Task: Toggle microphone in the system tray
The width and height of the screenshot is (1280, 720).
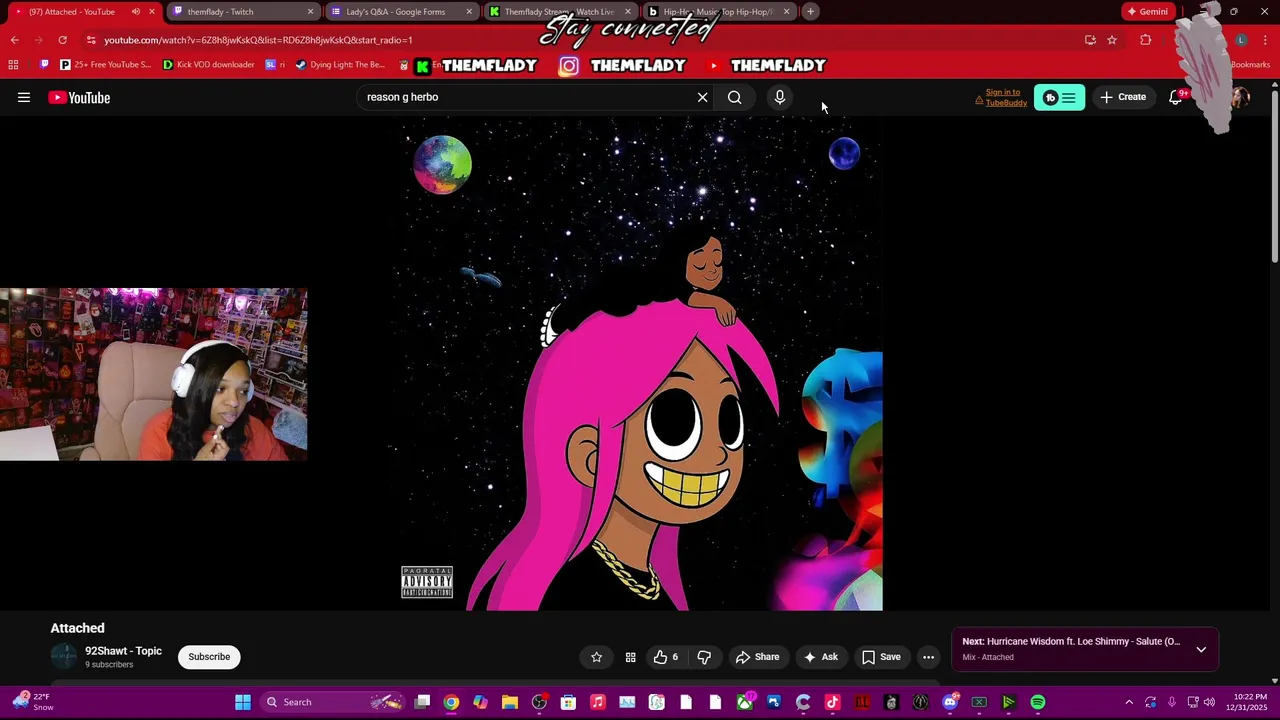Action: [1172, 702]
